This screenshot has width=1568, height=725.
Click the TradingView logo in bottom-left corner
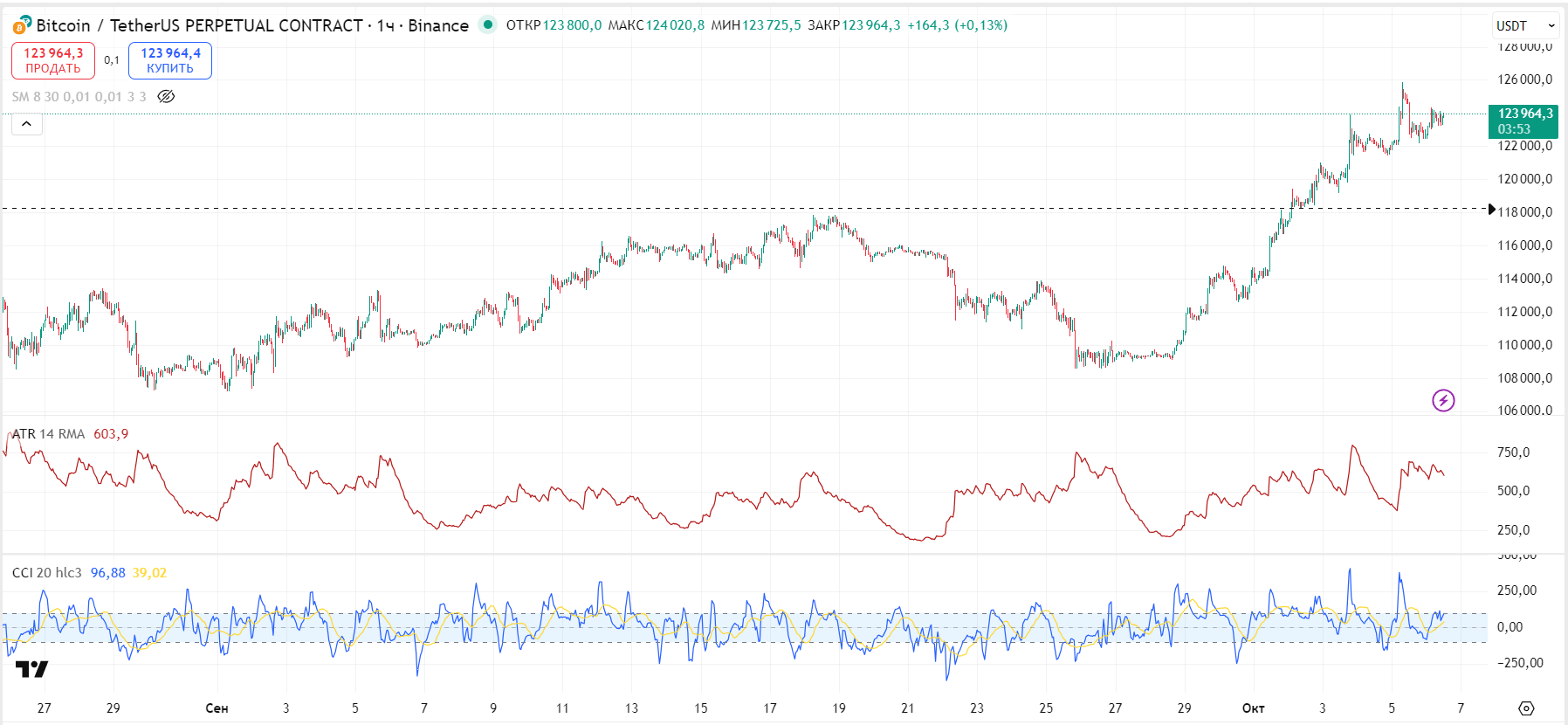pyautogui.click(x=31, y=669)
